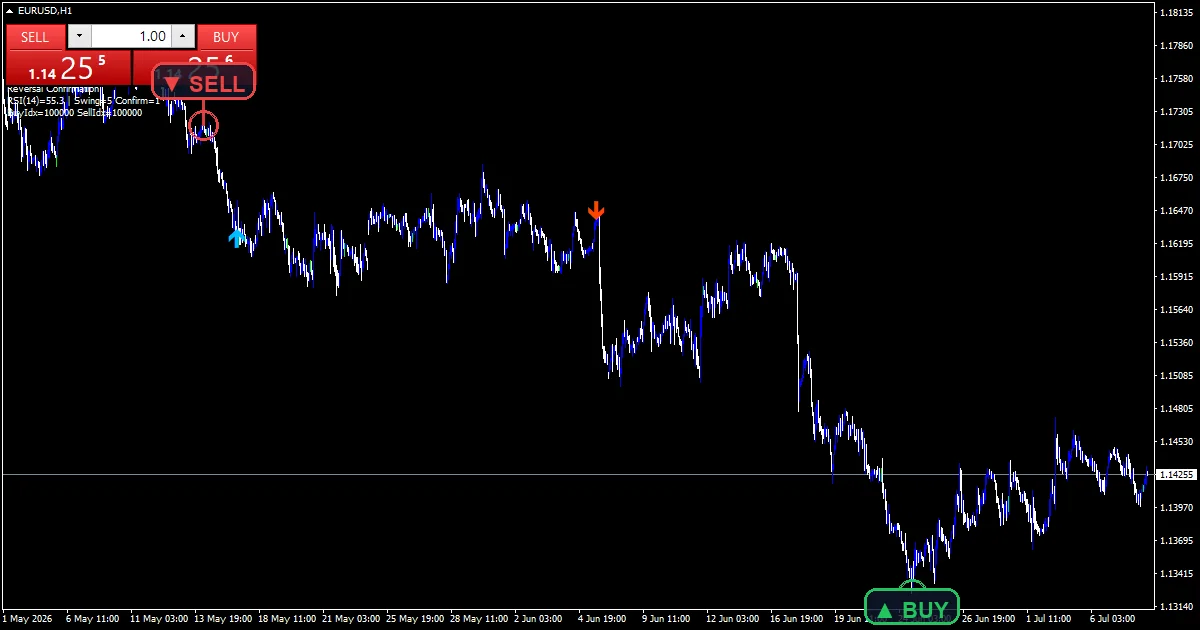
Task: Click the 13 May 19:00 time label
Action: click(x=222, y=619)
